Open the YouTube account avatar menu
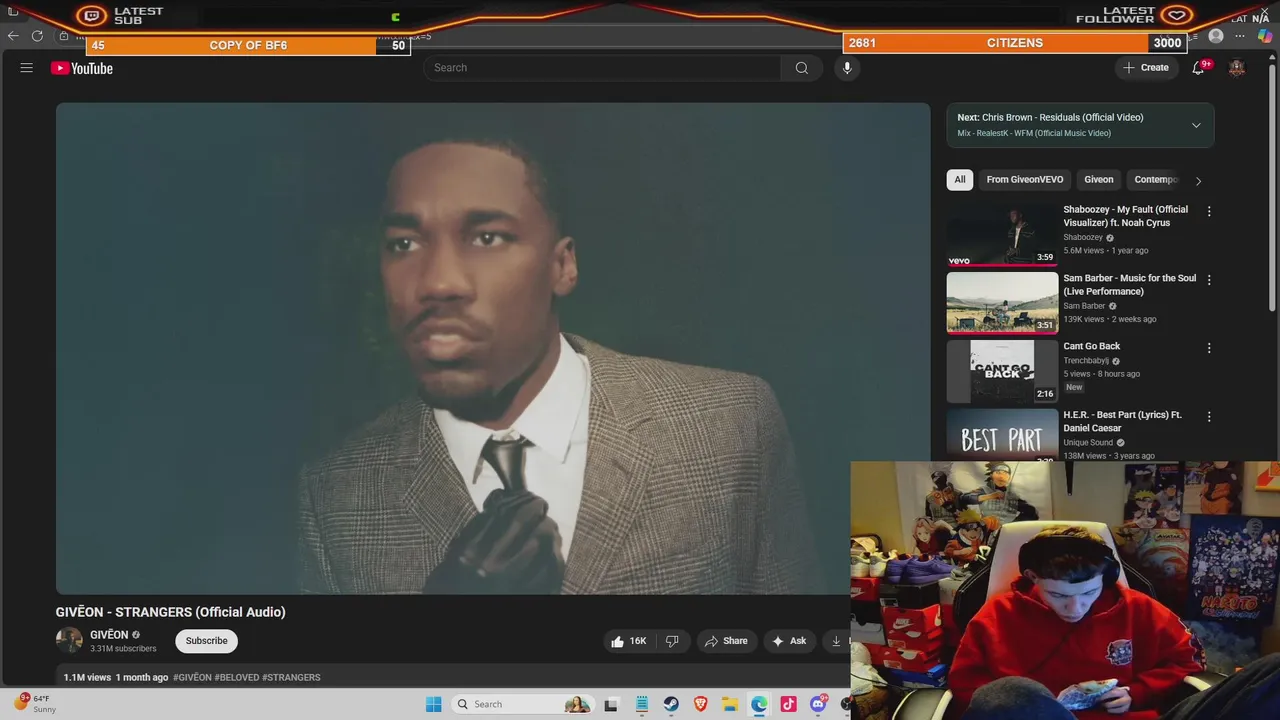The image size is (1280, 720). click(1237, 68)
